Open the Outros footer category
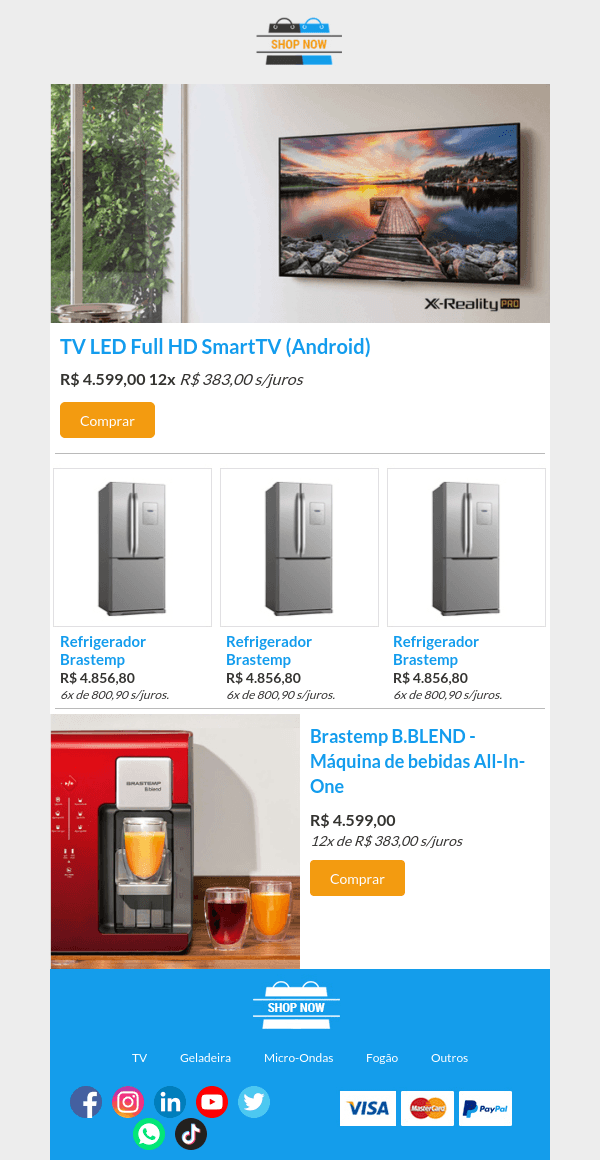The height and width of the screenshot is (1160, 600). tap(449, 1057)
